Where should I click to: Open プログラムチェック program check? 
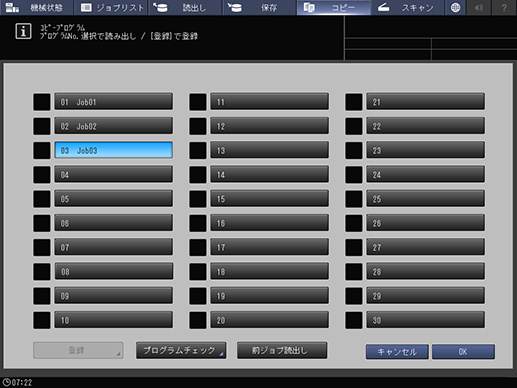click(181, 350)
